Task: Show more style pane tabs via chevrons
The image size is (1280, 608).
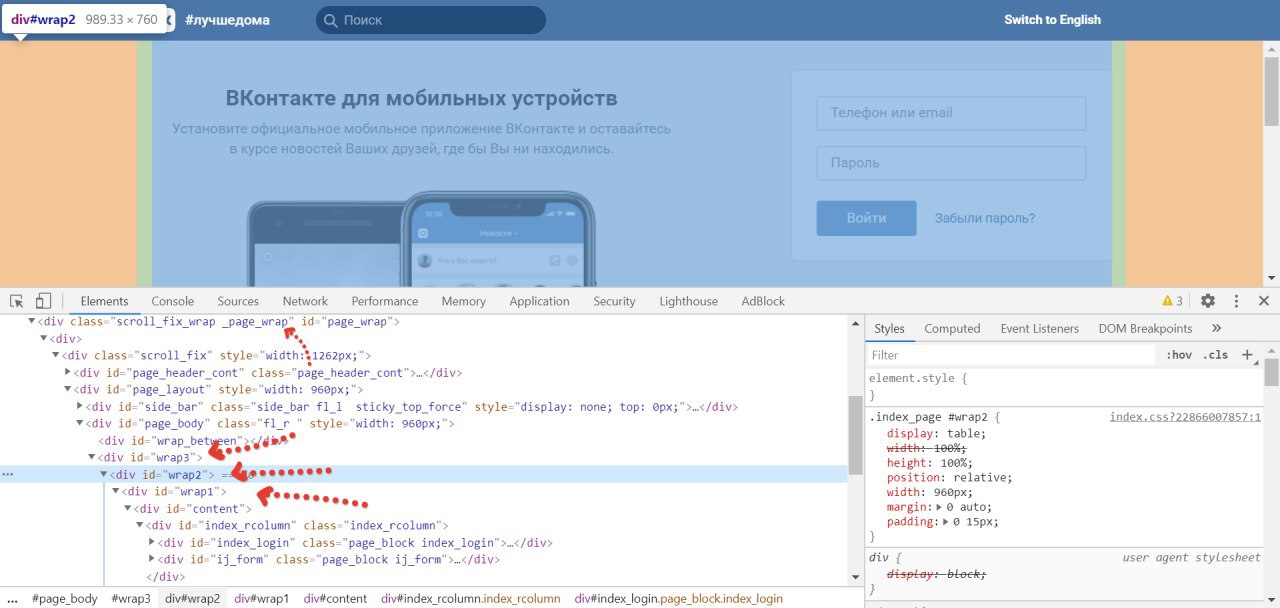Action: [x=1216, y=328]
